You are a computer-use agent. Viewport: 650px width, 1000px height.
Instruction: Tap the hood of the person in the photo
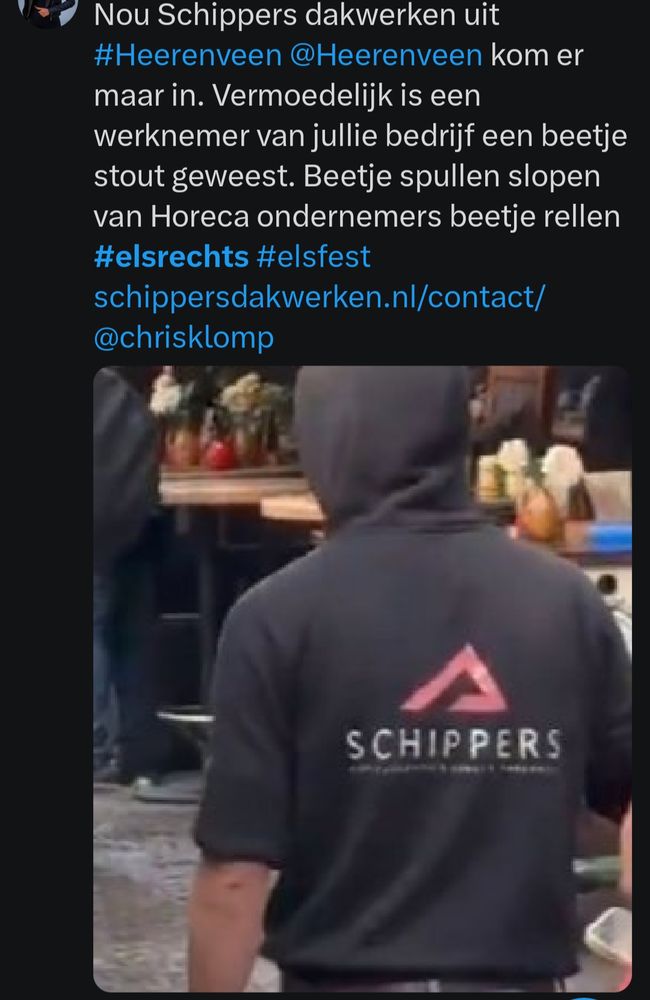tap(383, 440)
